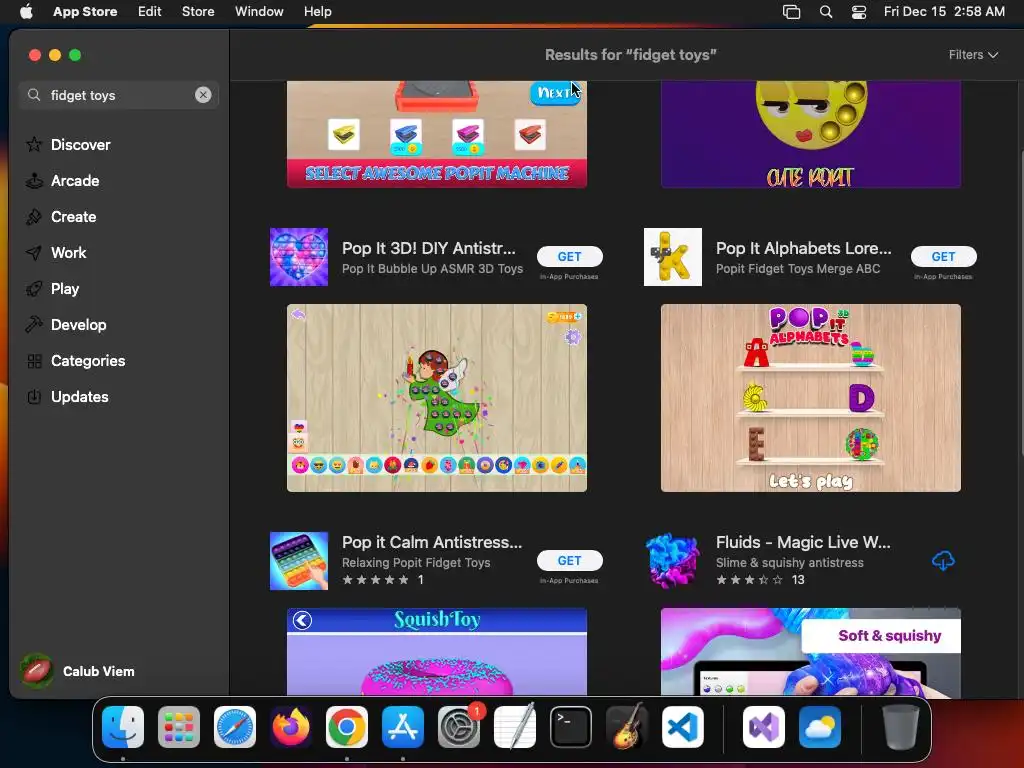Launch Finder from the Dock
The width and height of the screenshot is (1024, 768).
(x=123, y=726)
